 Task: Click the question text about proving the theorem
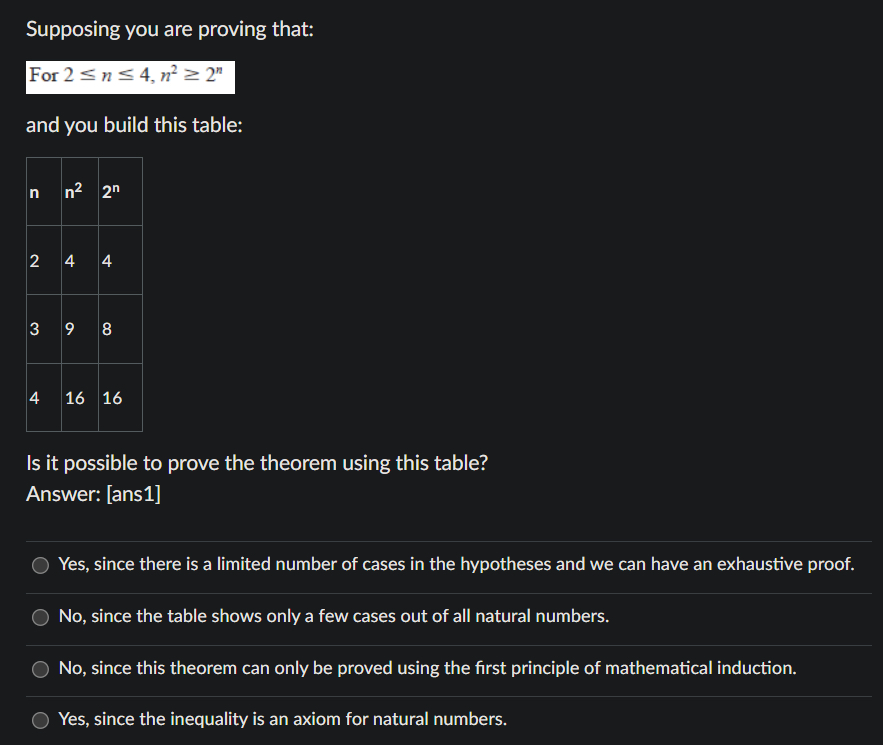pyautogui.click(x=257, y=463)
